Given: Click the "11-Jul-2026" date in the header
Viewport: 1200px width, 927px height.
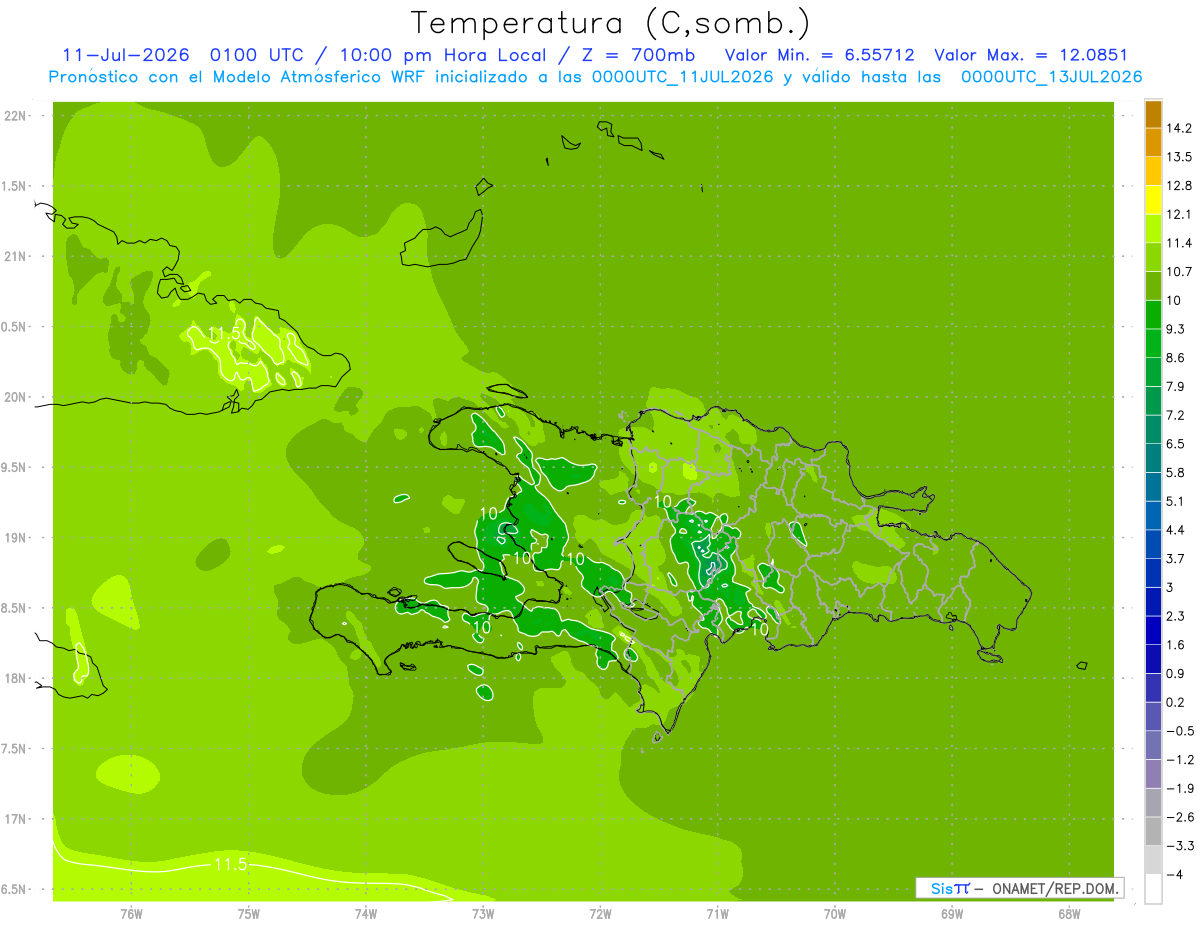Looking at the screenshot, I should 126,55.
